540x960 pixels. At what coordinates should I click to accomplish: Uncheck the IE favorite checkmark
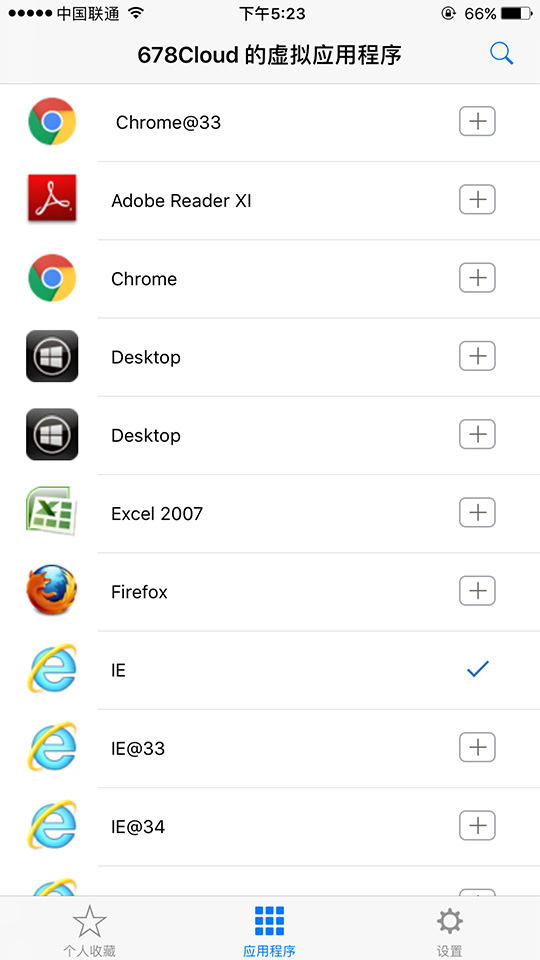pyautogui.click(x=478, y=669)
